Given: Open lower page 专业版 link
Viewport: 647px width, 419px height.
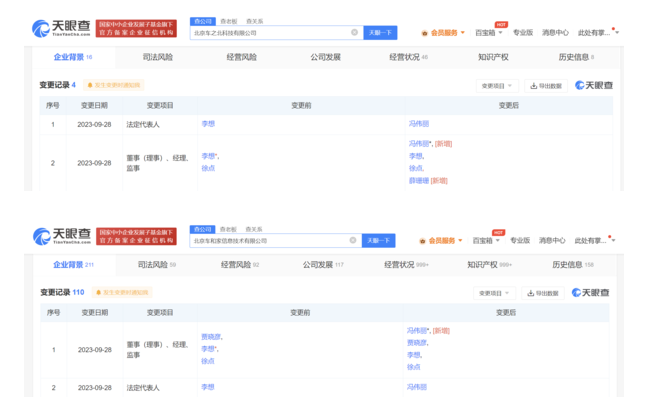Looking at the screenshot, I should click(520, 240).
